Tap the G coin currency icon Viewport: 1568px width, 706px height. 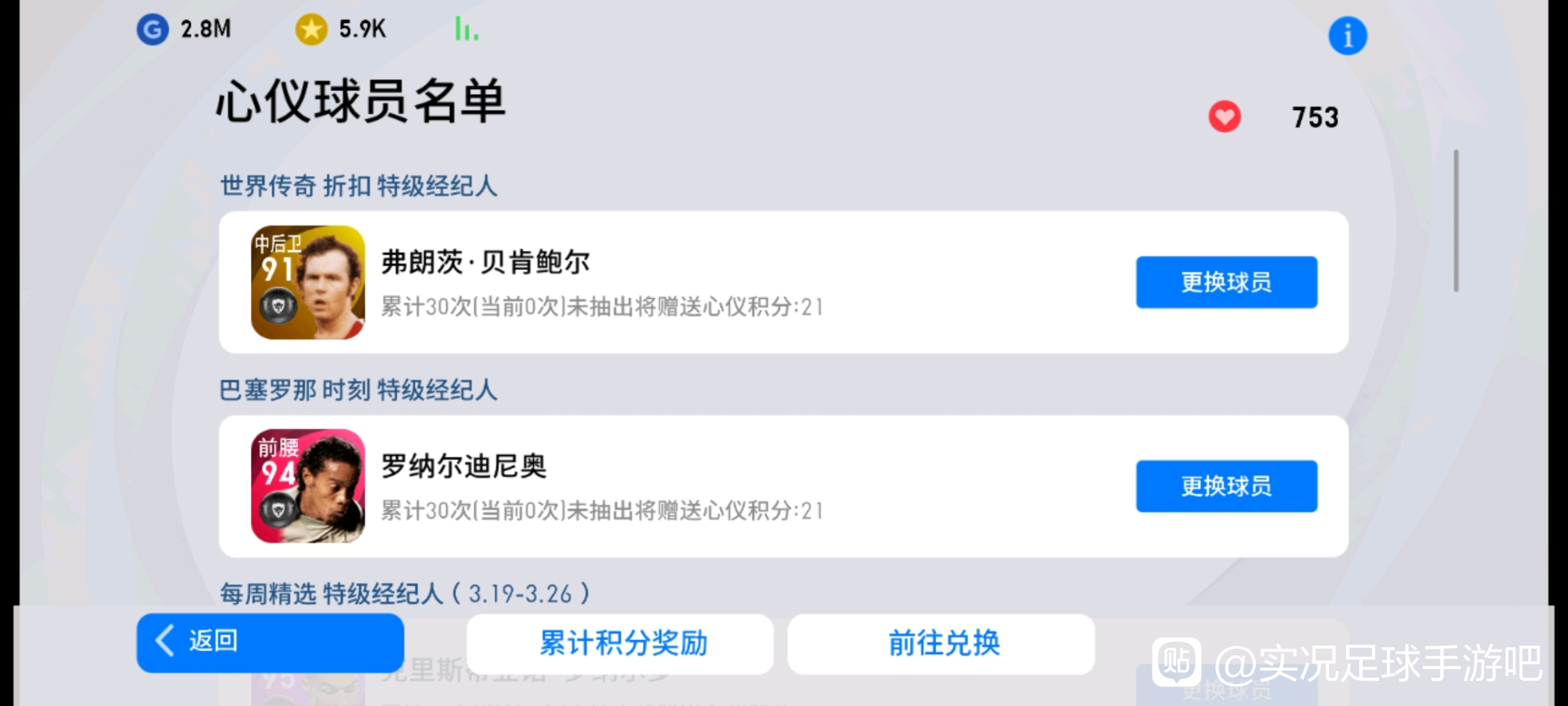tap(152, 30)
